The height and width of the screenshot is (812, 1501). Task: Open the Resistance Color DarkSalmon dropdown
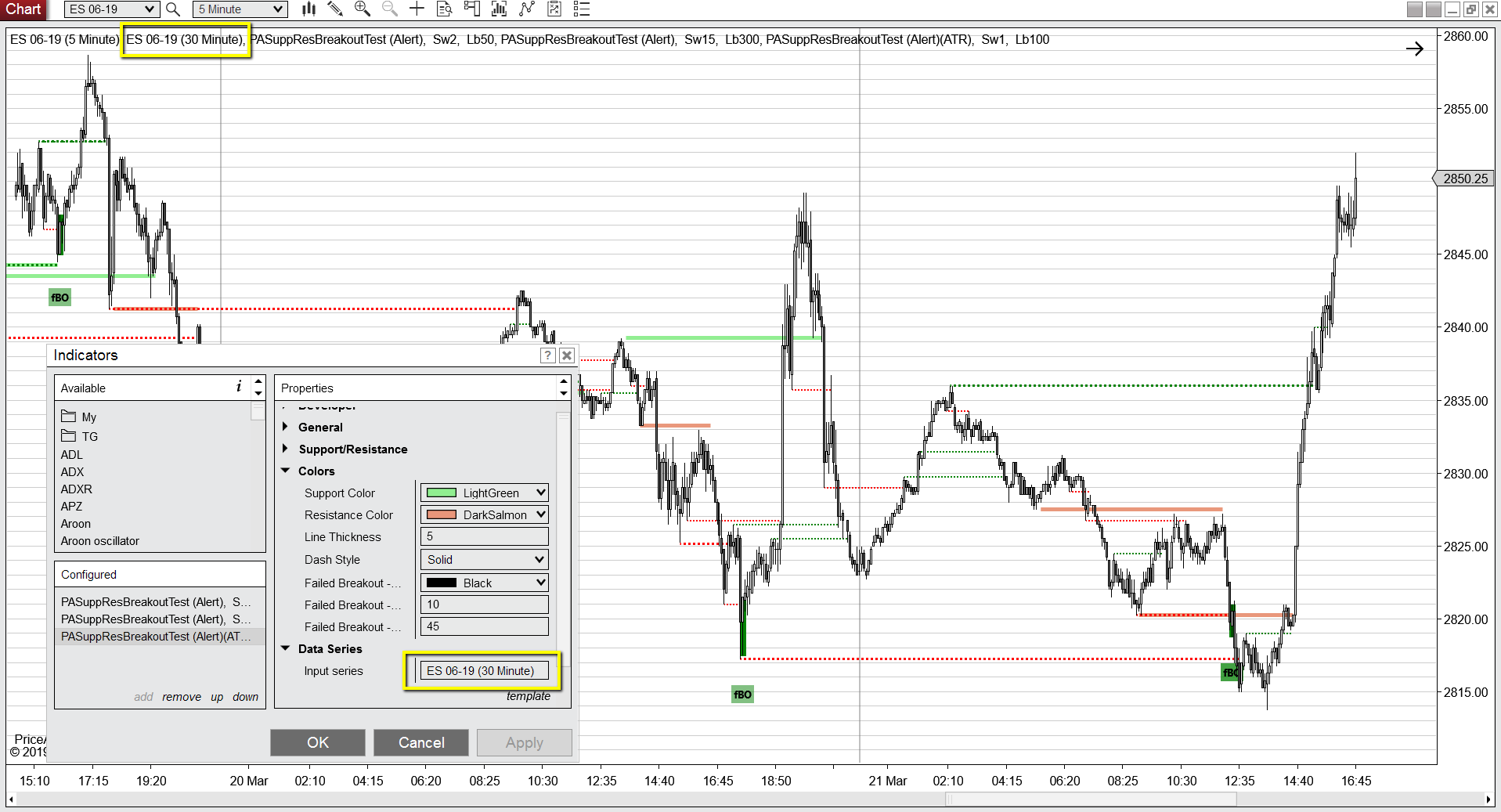point(485,514)
